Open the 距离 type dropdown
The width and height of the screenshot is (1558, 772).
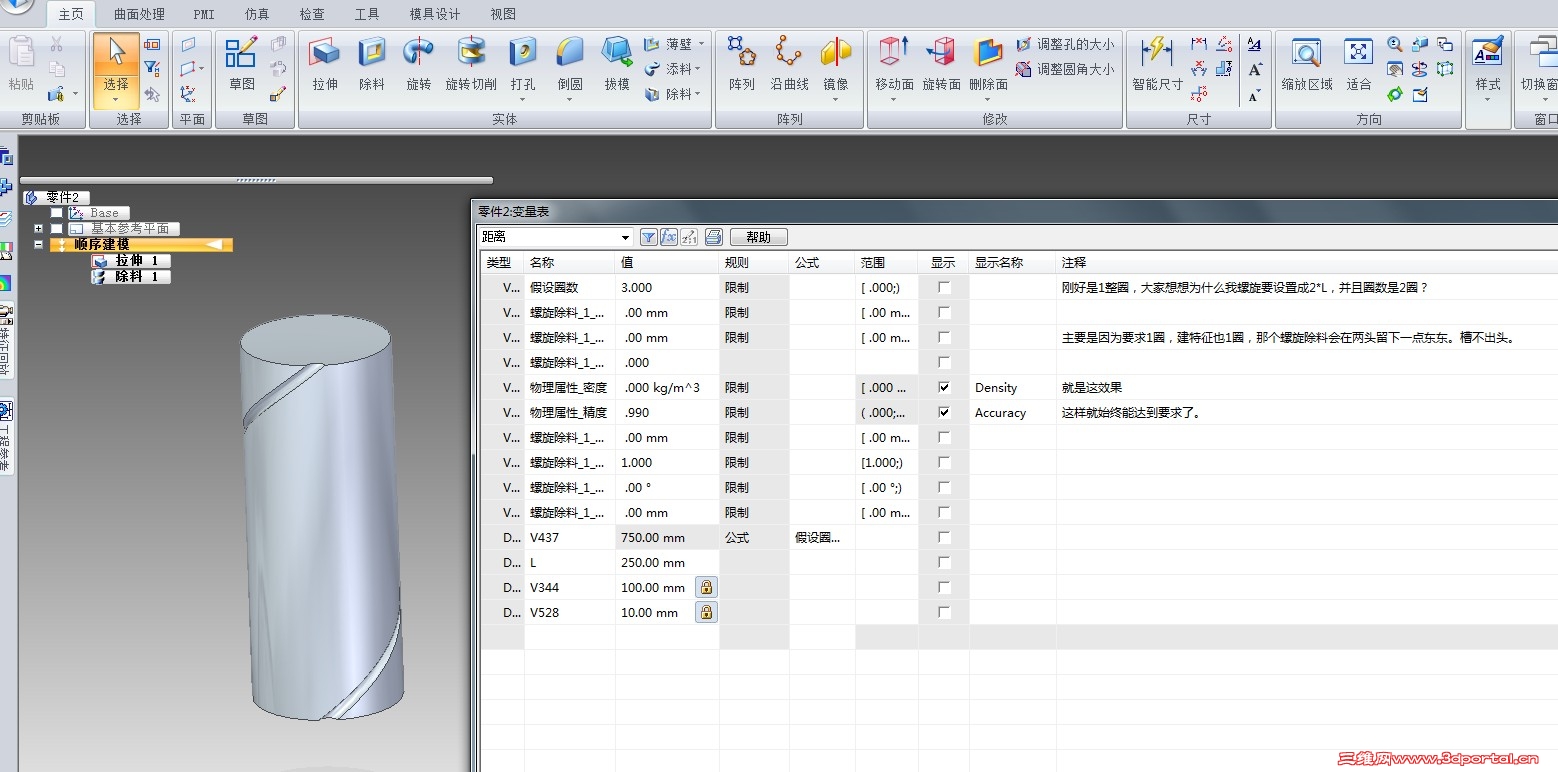coord(625,237)
